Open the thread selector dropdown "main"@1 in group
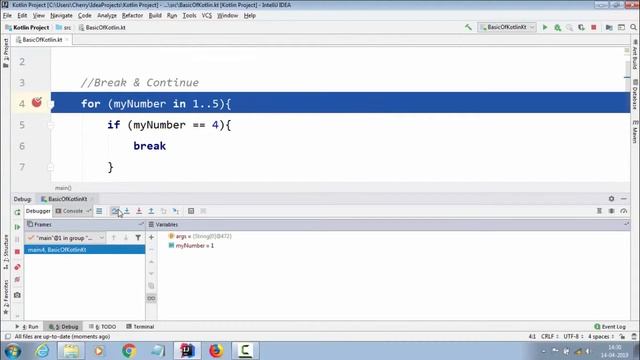The height and width of the screenshot is (360, 640). (65, 238)
